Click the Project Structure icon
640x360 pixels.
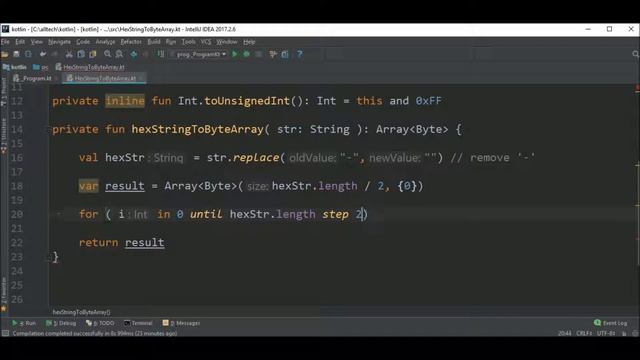pyautogui.click(x=273, y=54)
